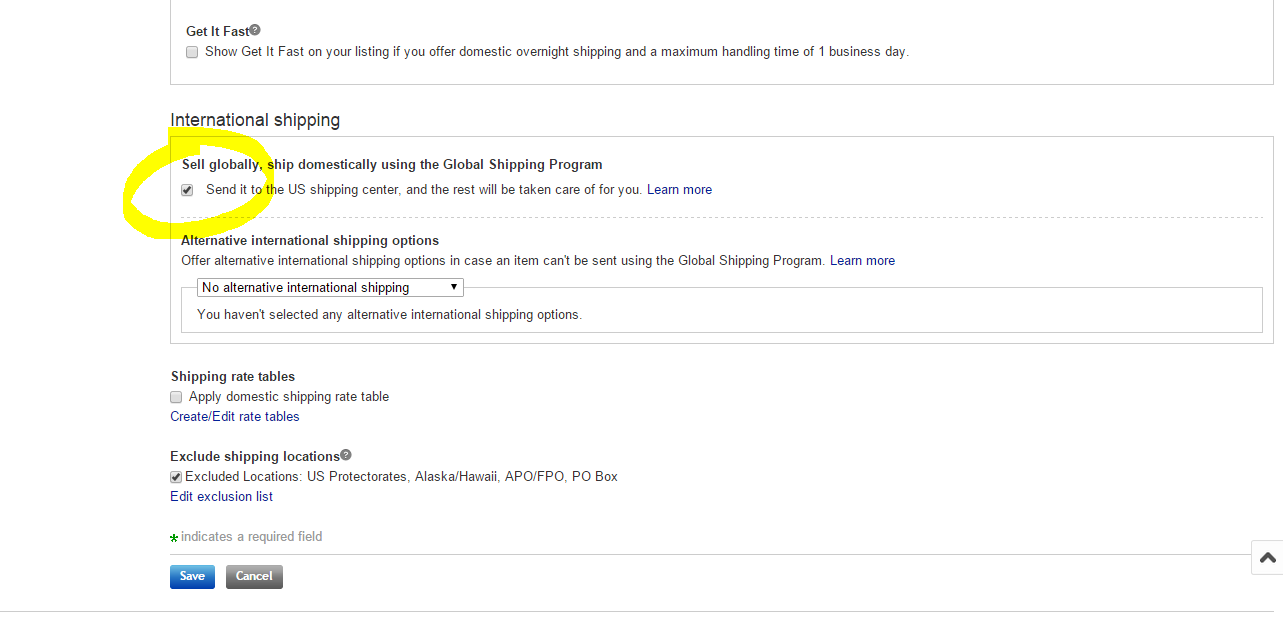
Task: Click the Shipping rate tables heading
Action: click(233, 376)
